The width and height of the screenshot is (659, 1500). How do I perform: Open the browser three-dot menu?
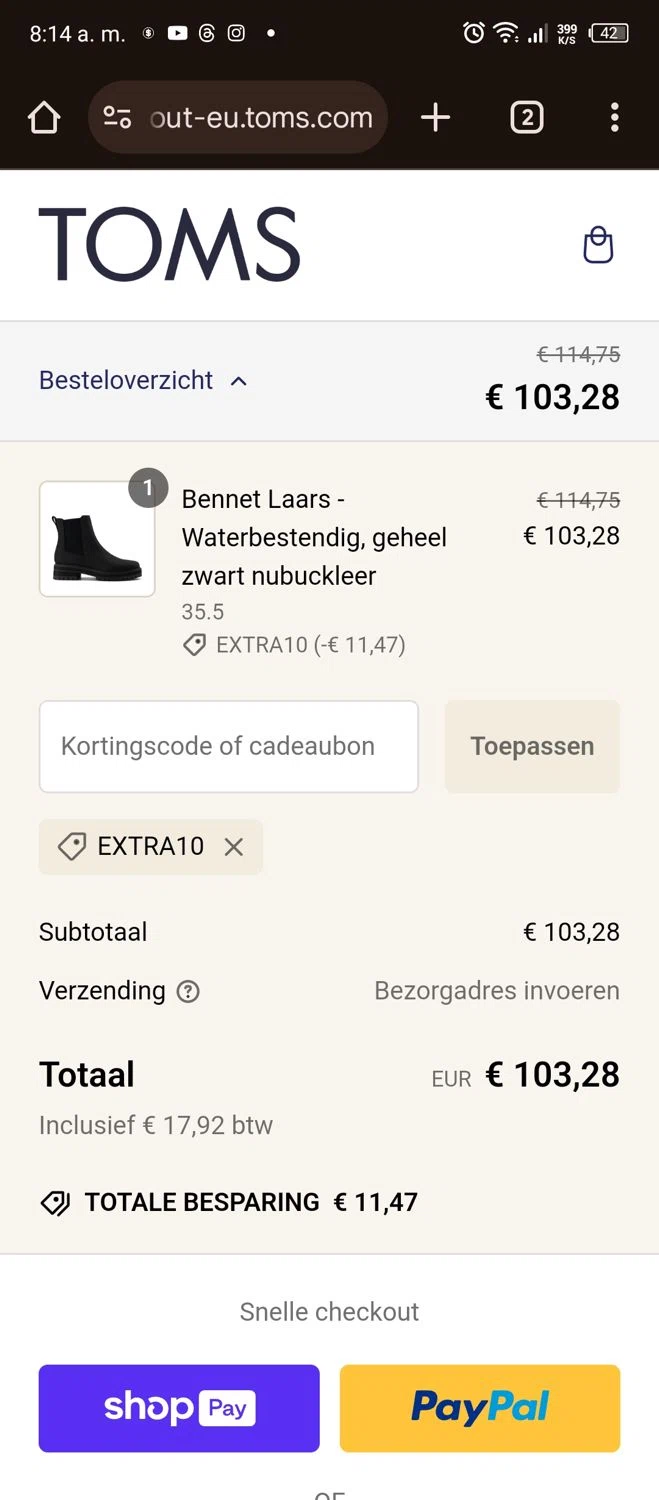(x=614, y=118)
